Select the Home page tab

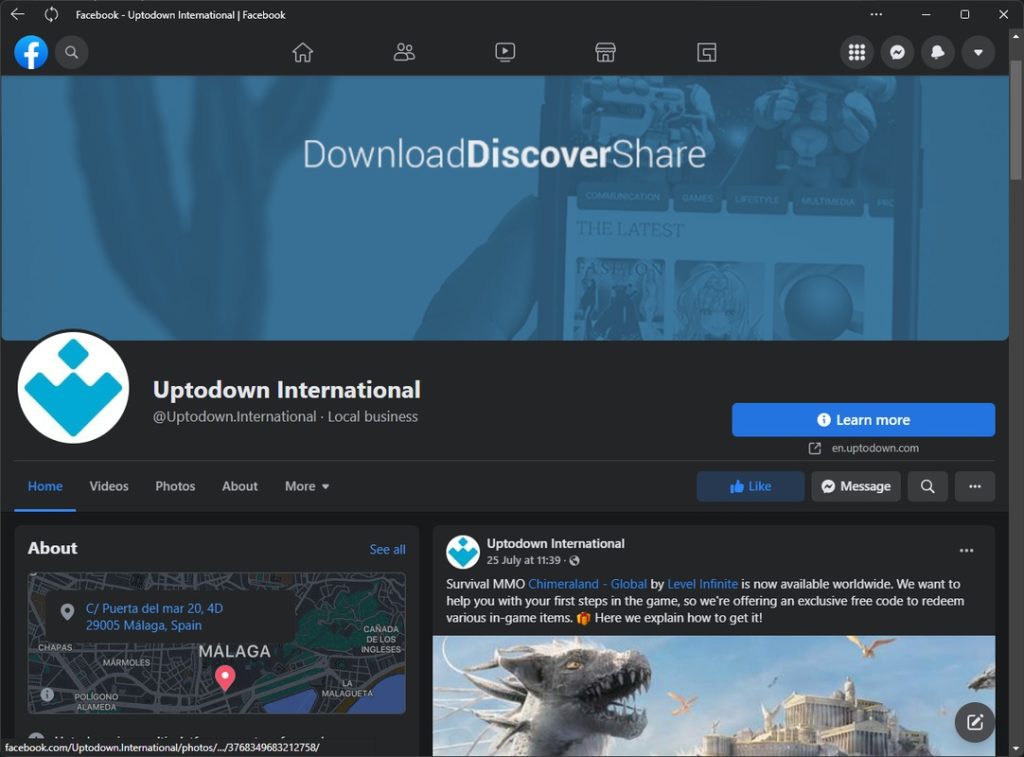[x=45, y=486]
